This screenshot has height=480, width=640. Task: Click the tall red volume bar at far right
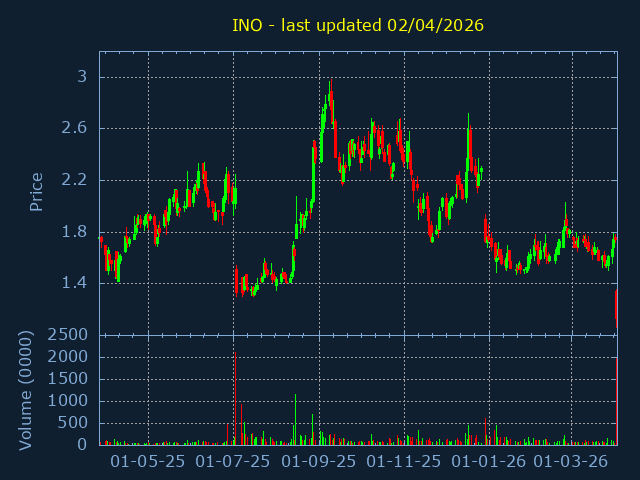coord(616,400)
